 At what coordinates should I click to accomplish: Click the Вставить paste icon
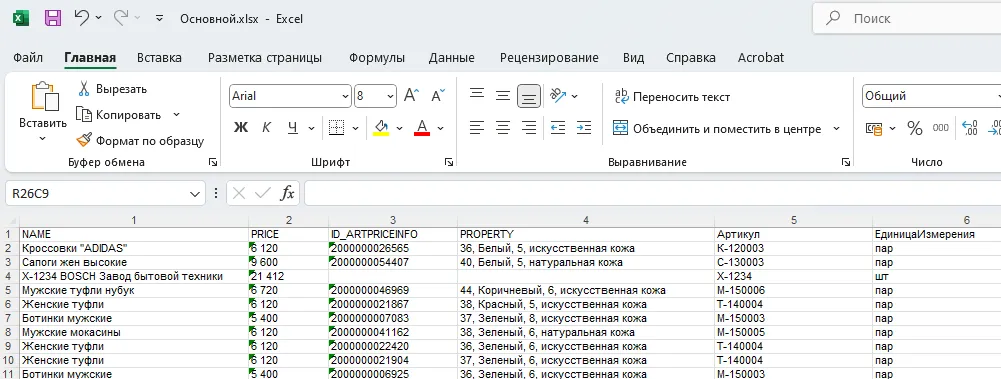tap(44, 97)
